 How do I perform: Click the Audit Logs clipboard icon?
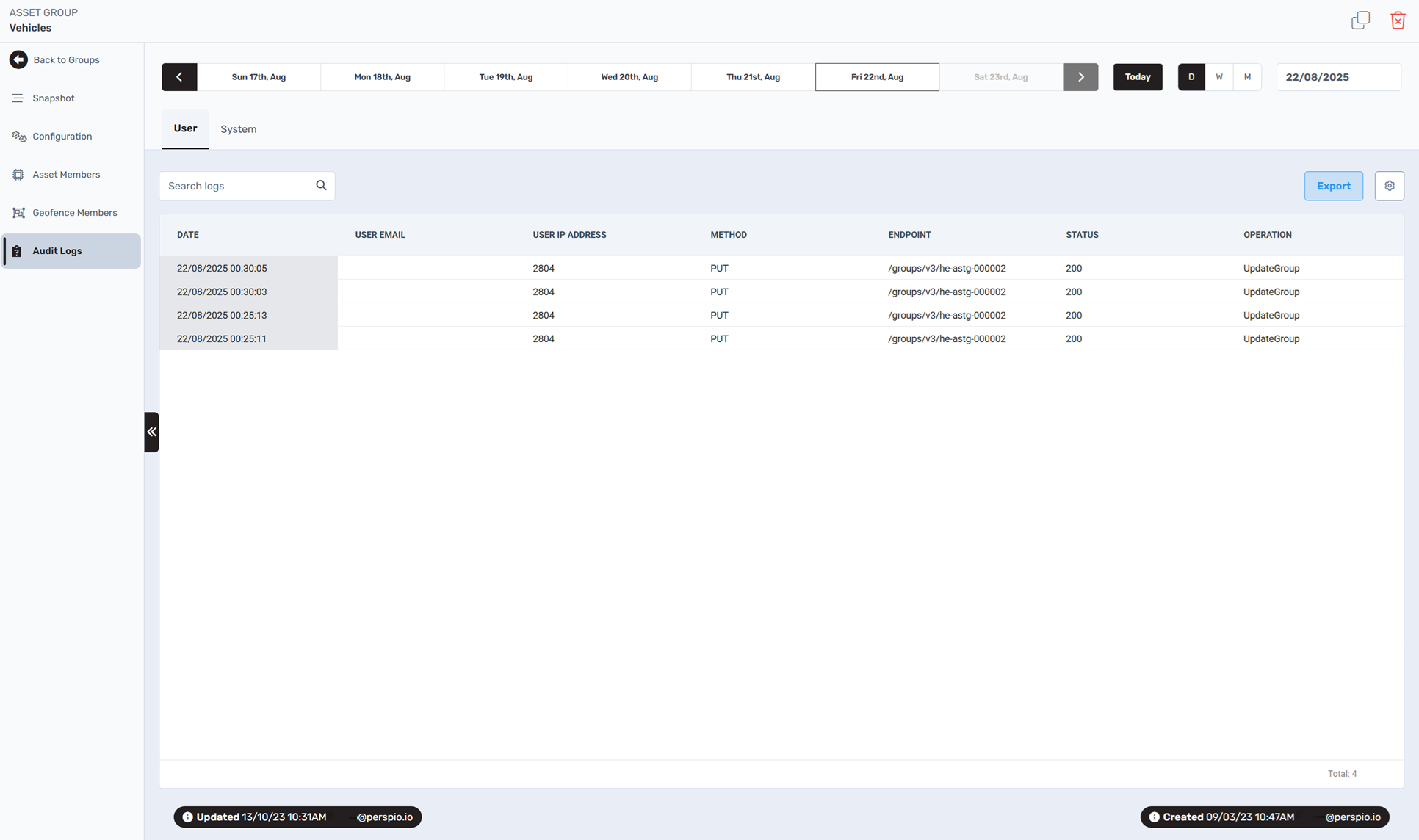click(x=17, y=251)
